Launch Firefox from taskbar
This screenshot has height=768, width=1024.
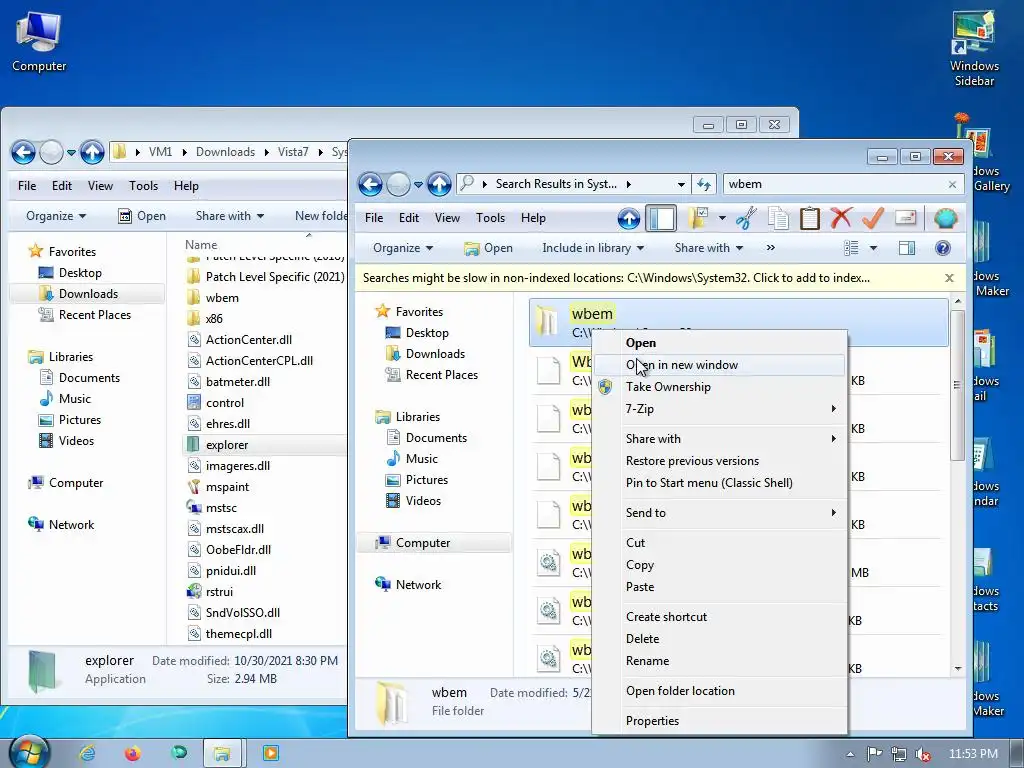(x=133, y=754)
